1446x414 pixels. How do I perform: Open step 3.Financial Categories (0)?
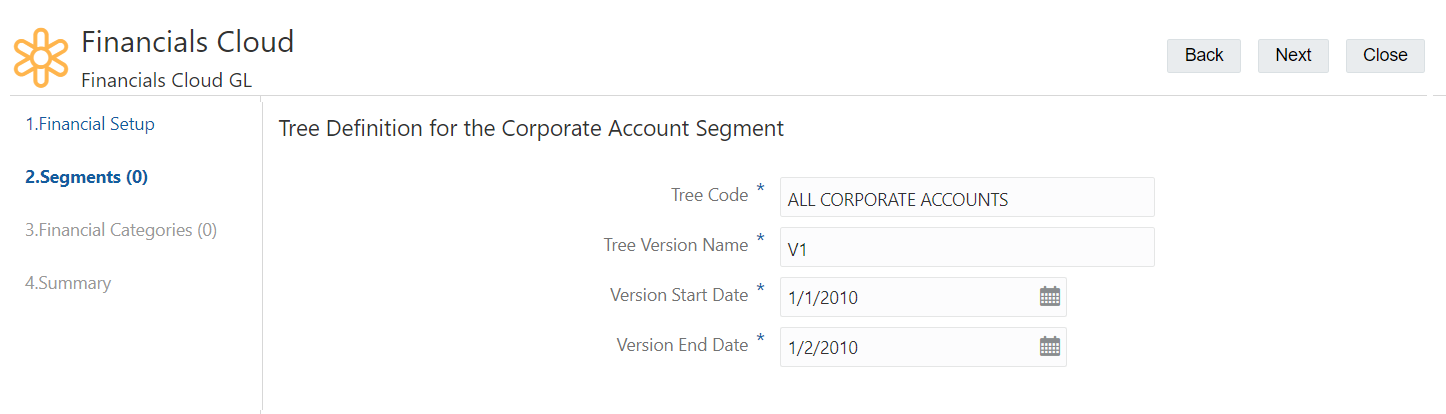point(121,230)
